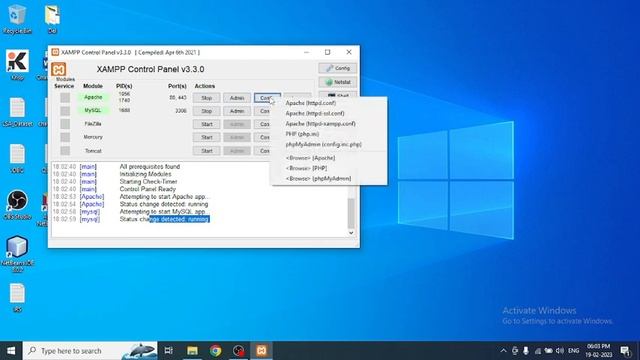The width and height of the screenshot is (640, 360).
Task: Open the Mercury Config dropdown
Action: point(262,138)
